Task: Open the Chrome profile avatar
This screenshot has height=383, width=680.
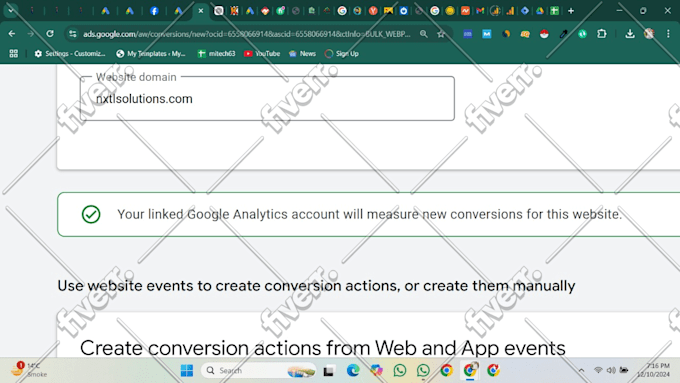Action: point(649,33)
